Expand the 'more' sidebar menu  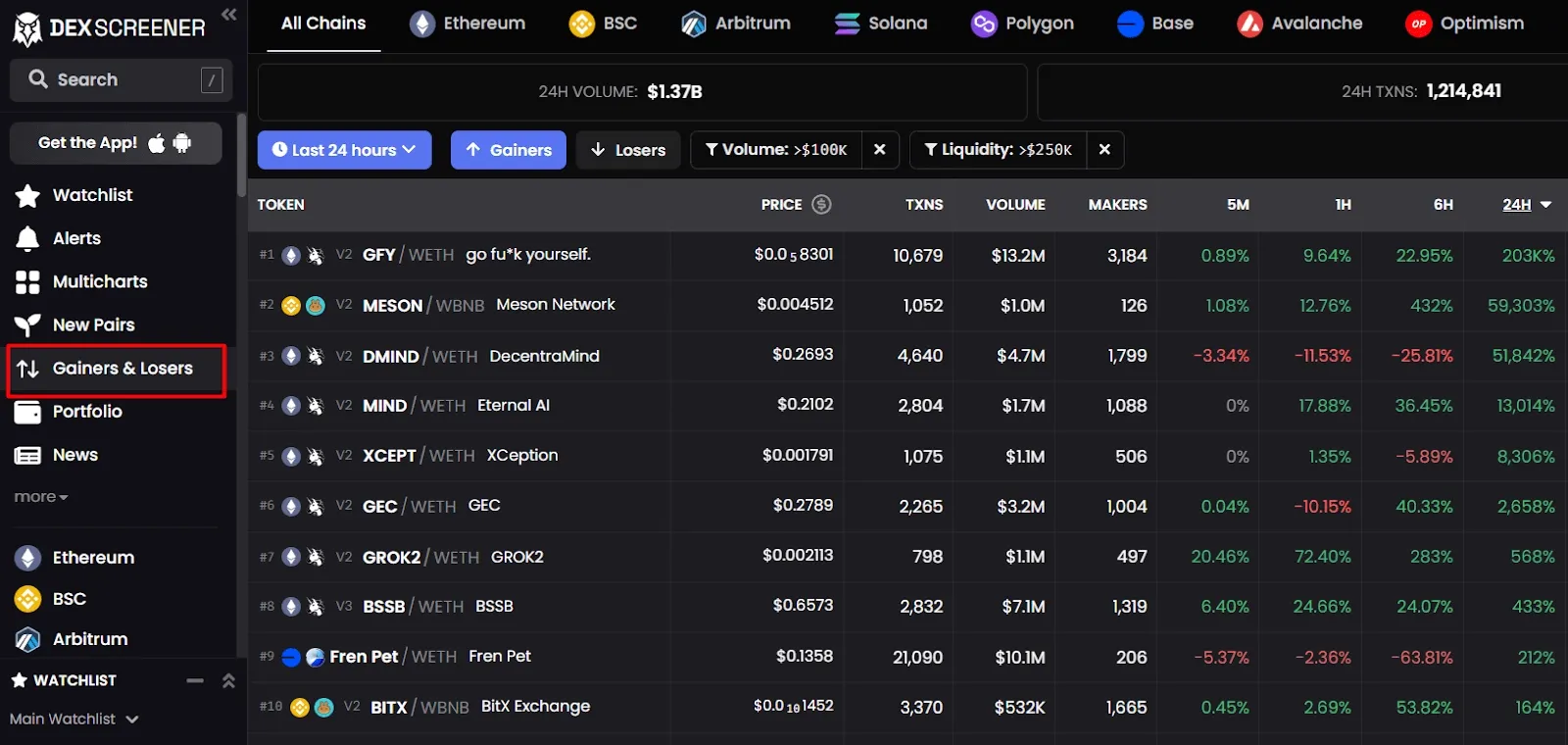(x=41, y=497)
